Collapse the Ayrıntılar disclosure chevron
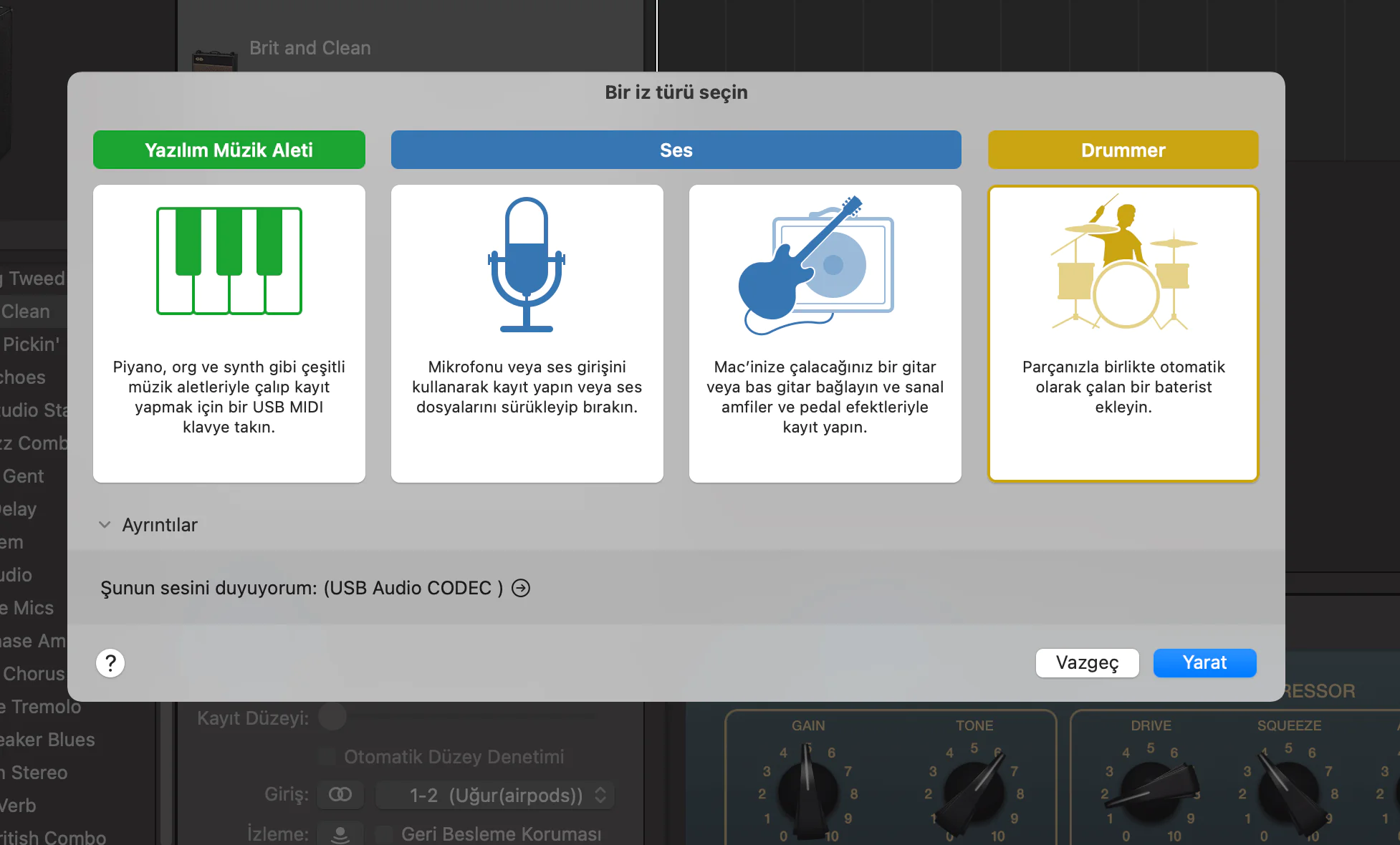This screenshot has height=845, width=1400. pyautogui.click(x=105, y=525)
